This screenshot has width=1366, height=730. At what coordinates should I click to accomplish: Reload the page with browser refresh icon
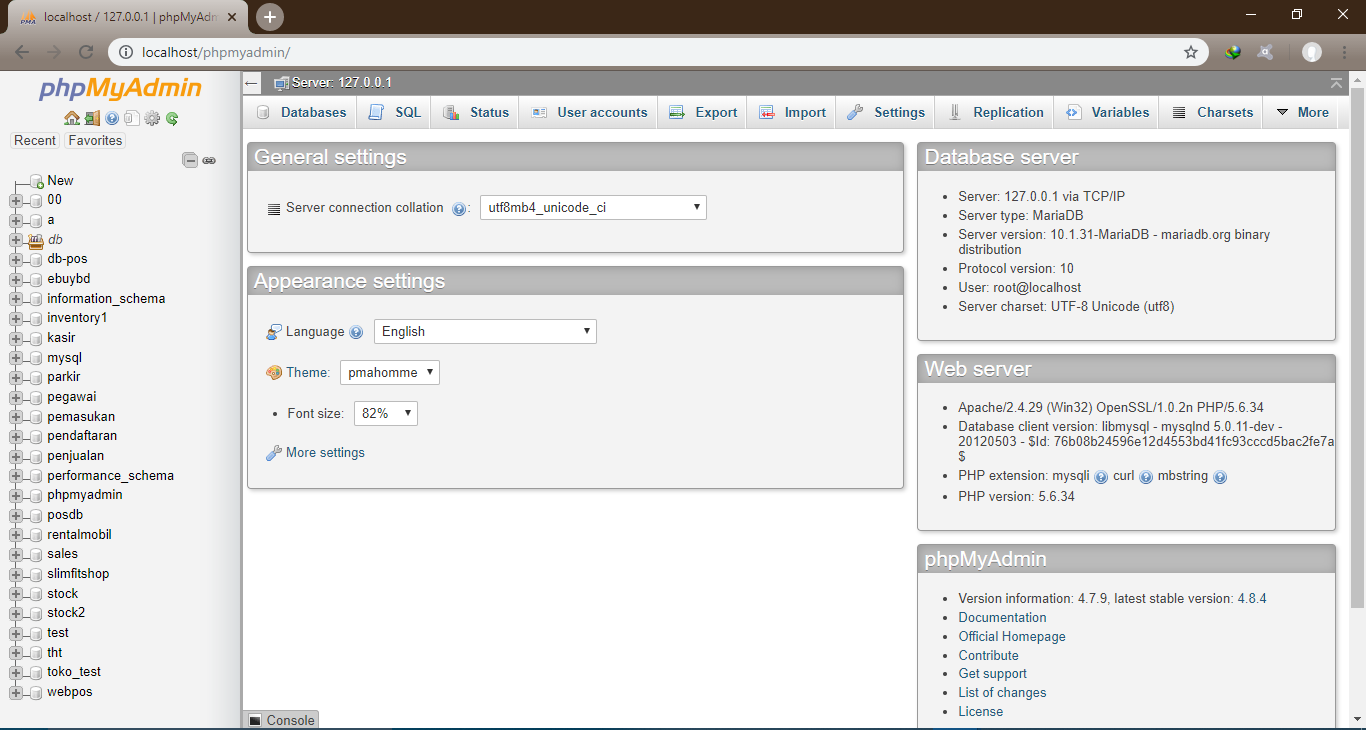pyautogui.click(x=86, y=52)
